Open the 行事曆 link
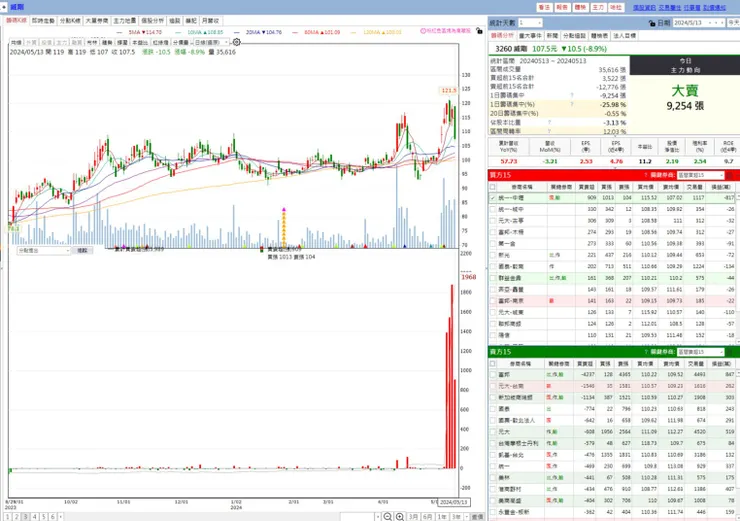The image size is (740, 521). (692, 8)
